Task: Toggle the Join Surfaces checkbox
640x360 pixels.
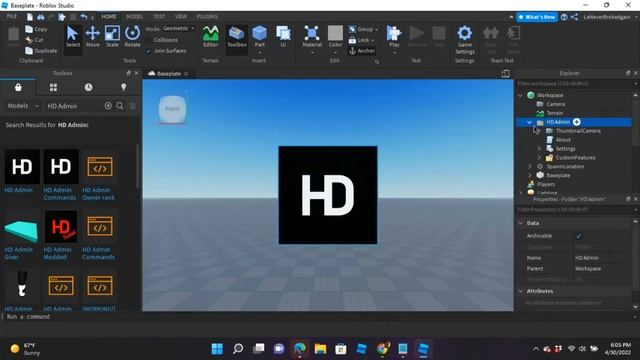Action: click(x=149, y=51)
